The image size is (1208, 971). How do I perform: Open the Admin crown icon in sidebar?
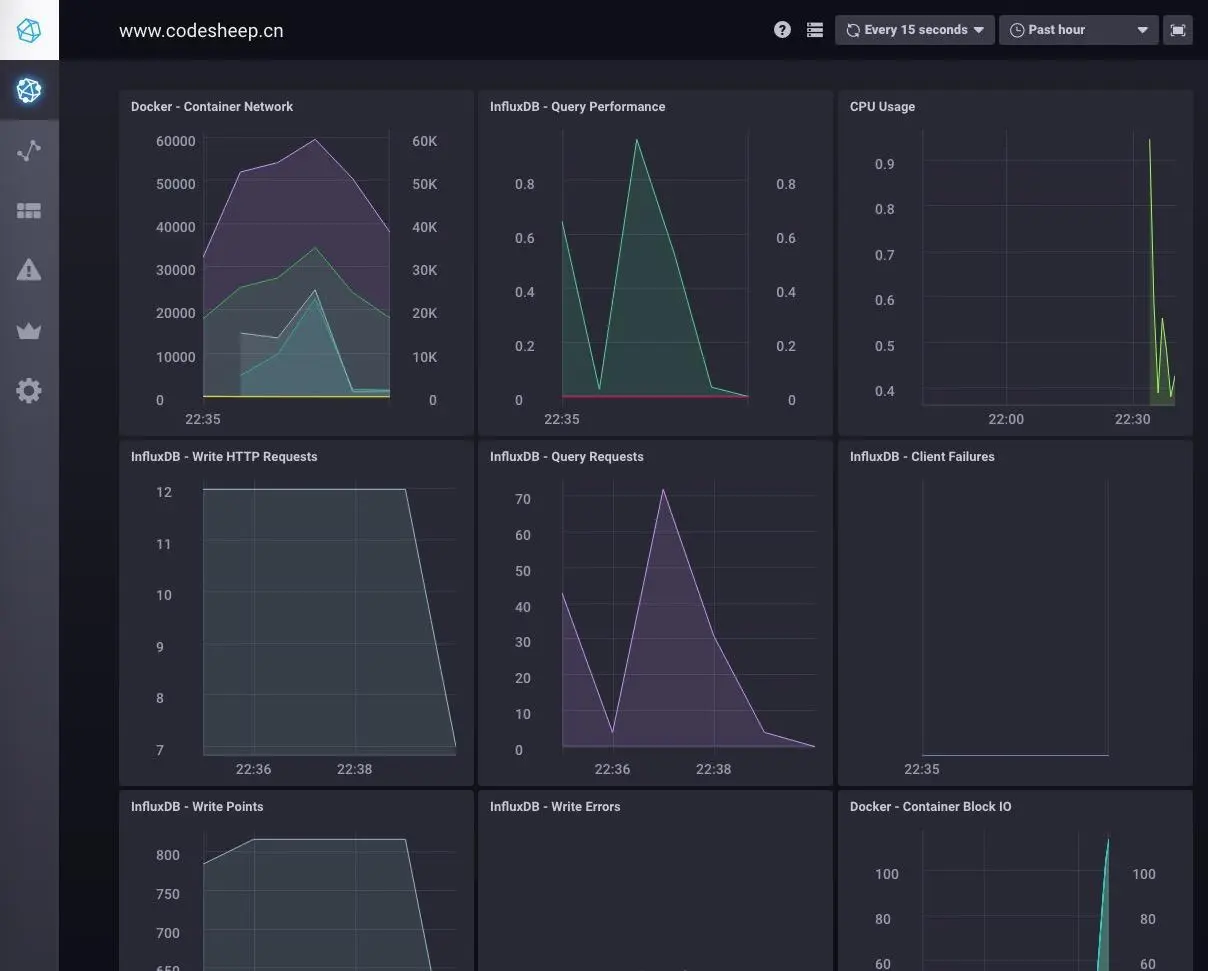(x=29, y=331)
